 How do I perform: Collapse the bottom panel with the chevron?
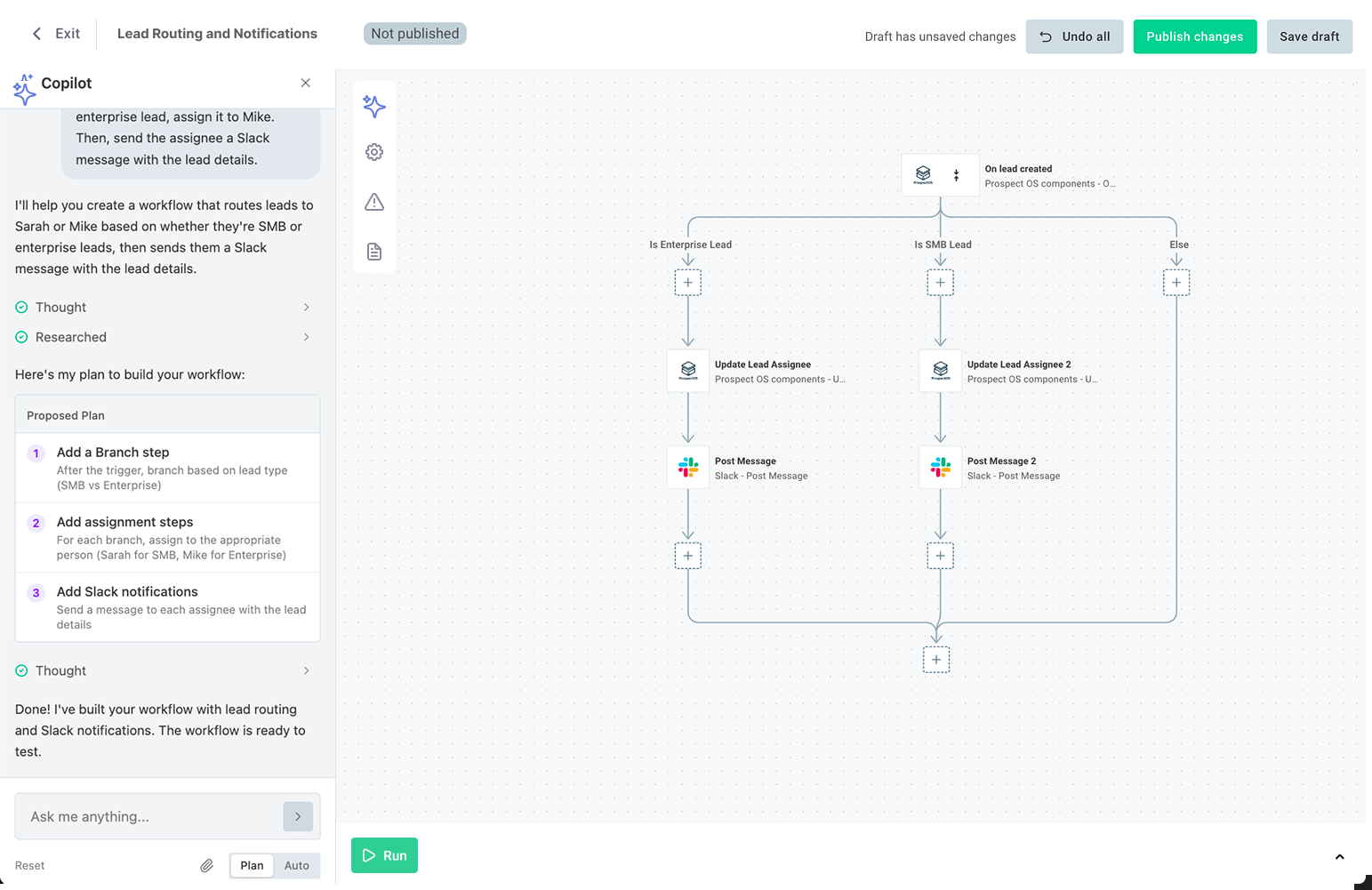pos(1340,855)
